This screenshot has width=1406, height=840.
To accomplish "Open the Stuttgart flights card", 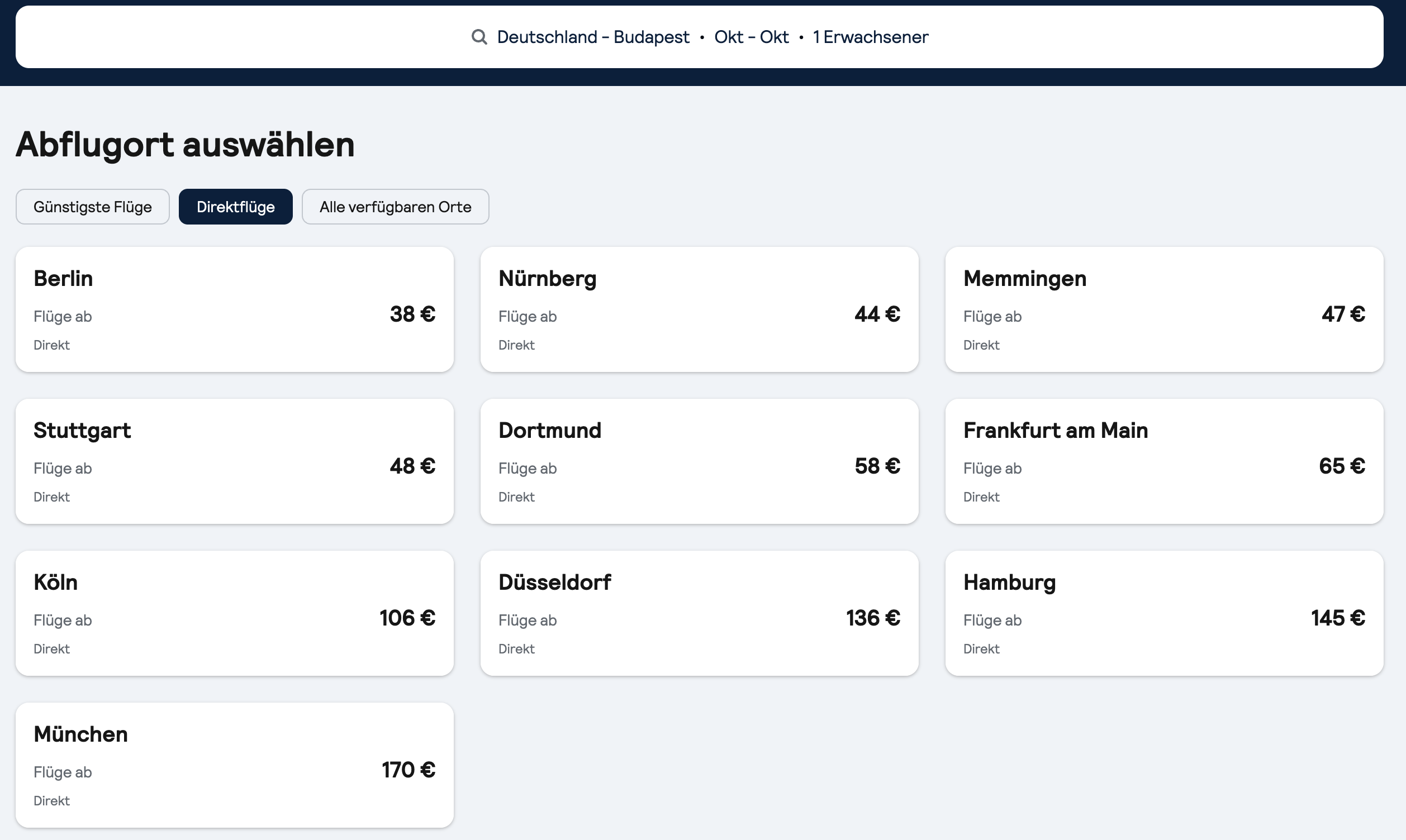I will click(235, 461).
